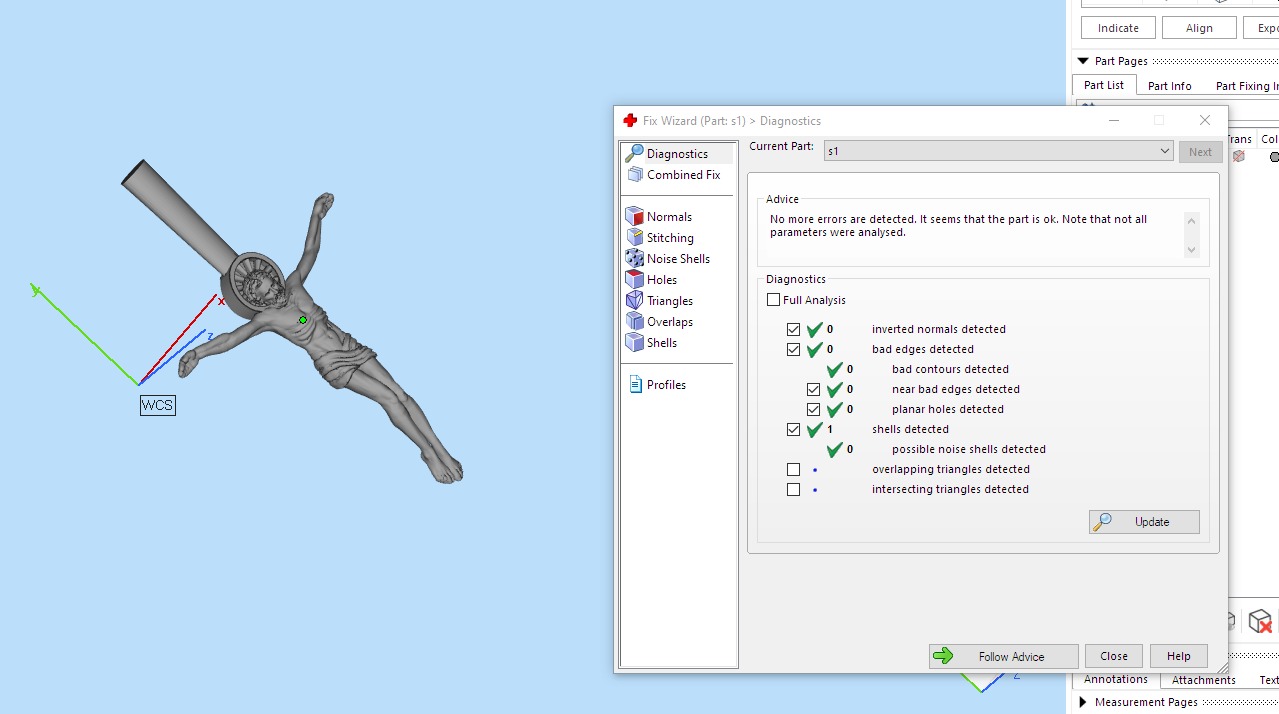
Task: Switch to the Part Info tab
Action: point(1169,86)
